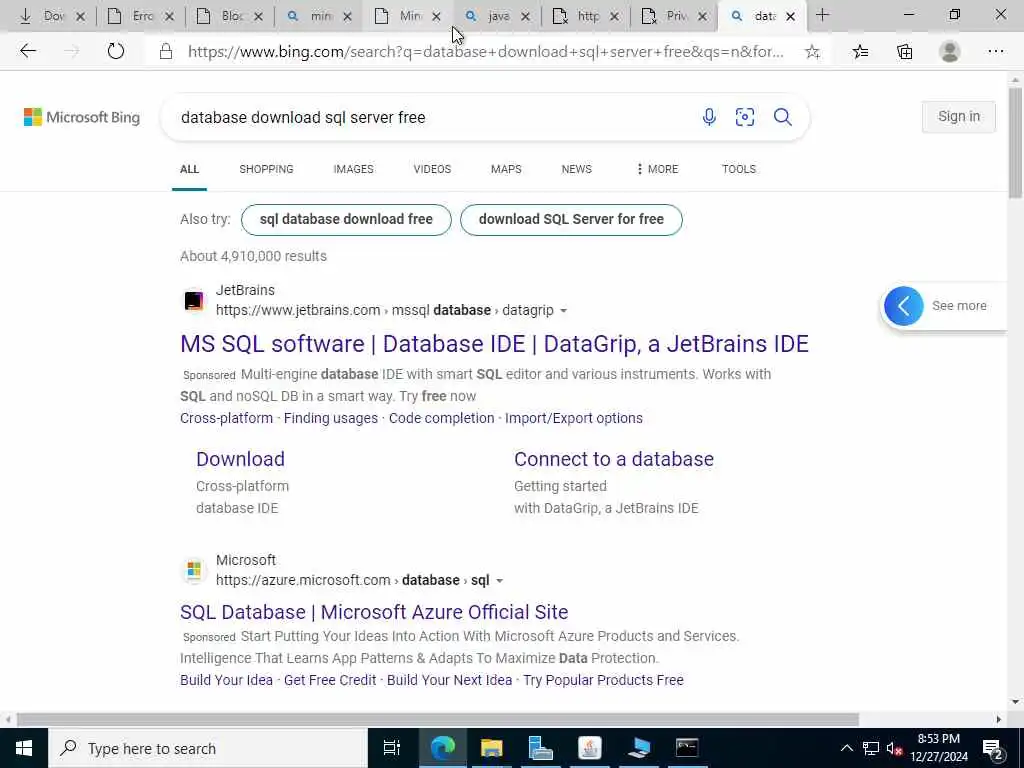Open the network status tray icon

coord(871,748)
